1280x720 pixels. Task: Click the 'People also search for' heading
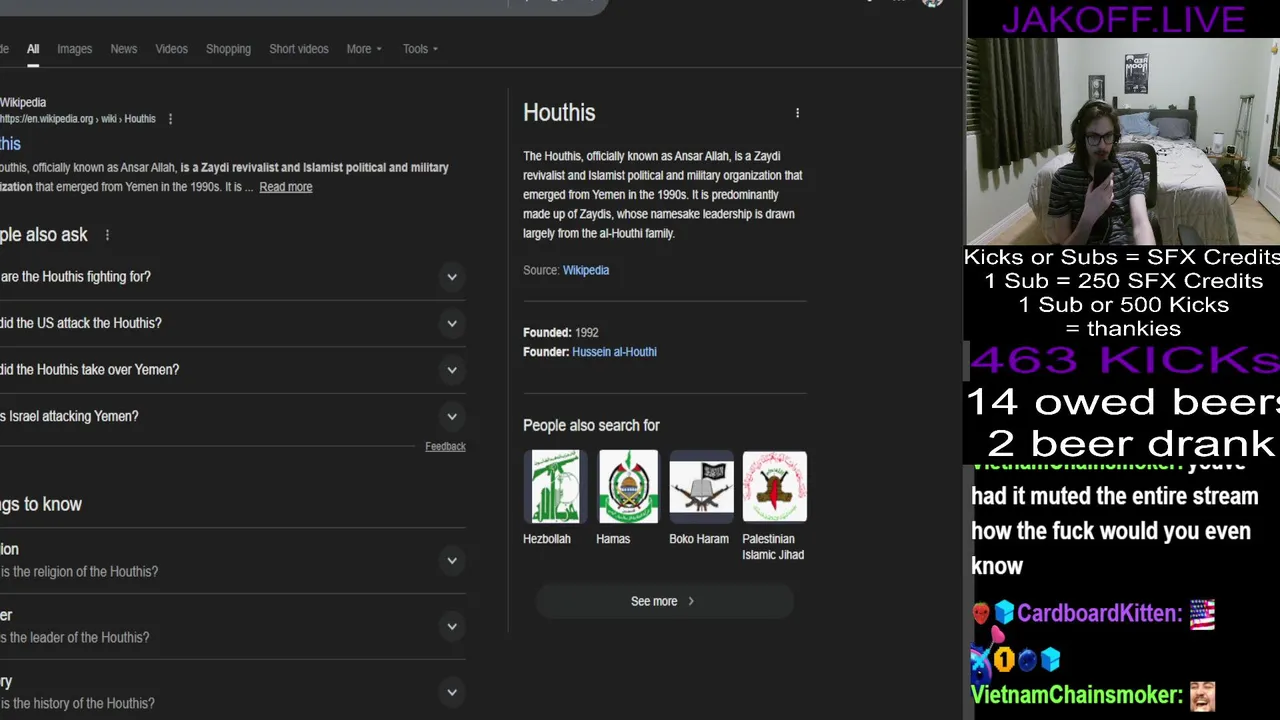click(x=591, y=426)
